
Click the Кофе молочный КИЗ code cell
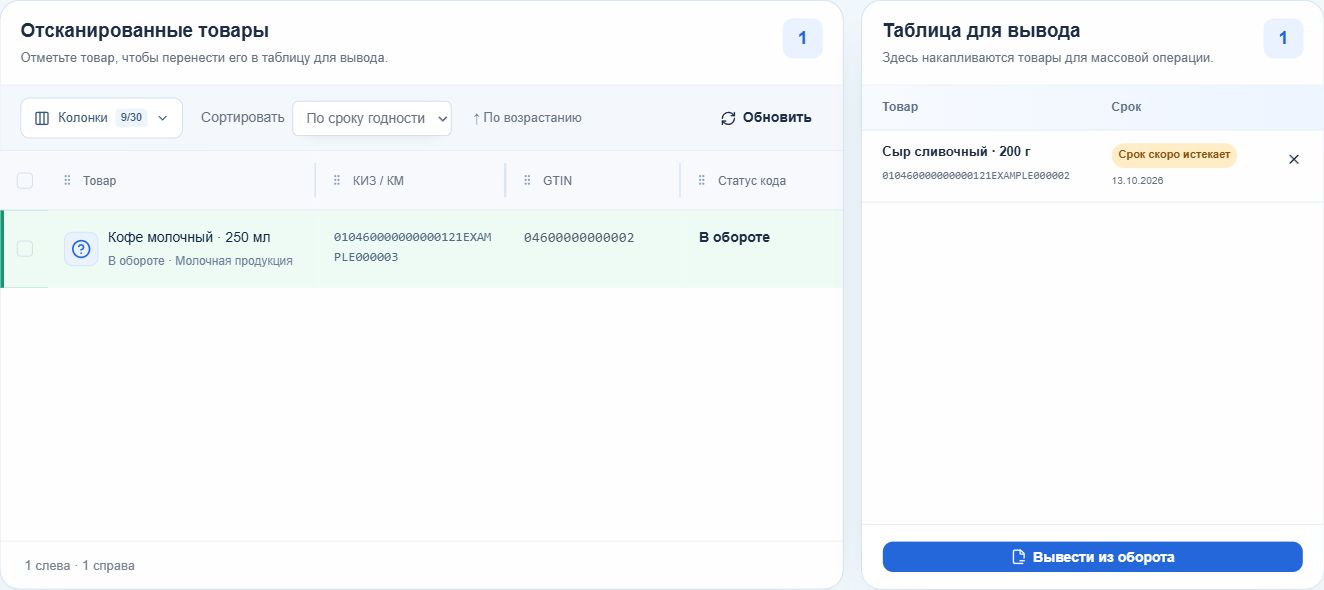click(x=412, y=247)
